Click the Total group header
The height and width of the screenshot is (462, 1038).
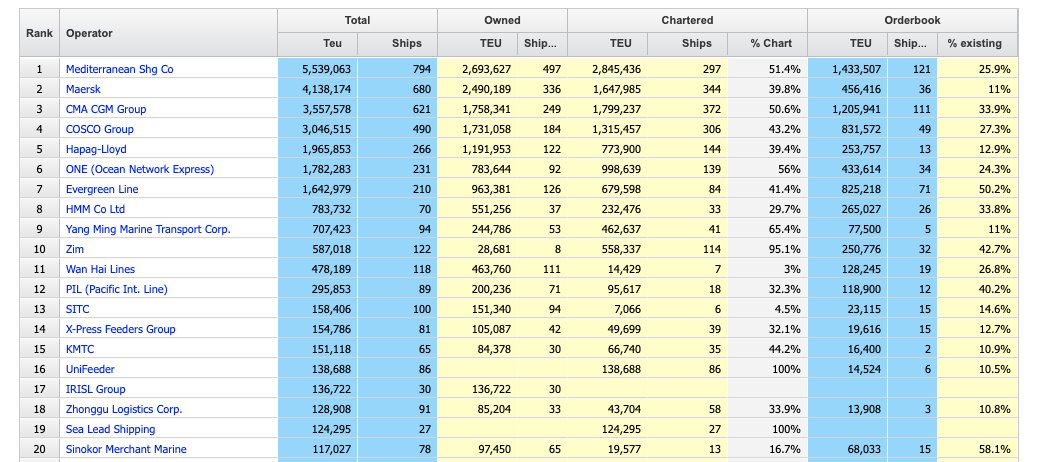click(x=357, y=21)
